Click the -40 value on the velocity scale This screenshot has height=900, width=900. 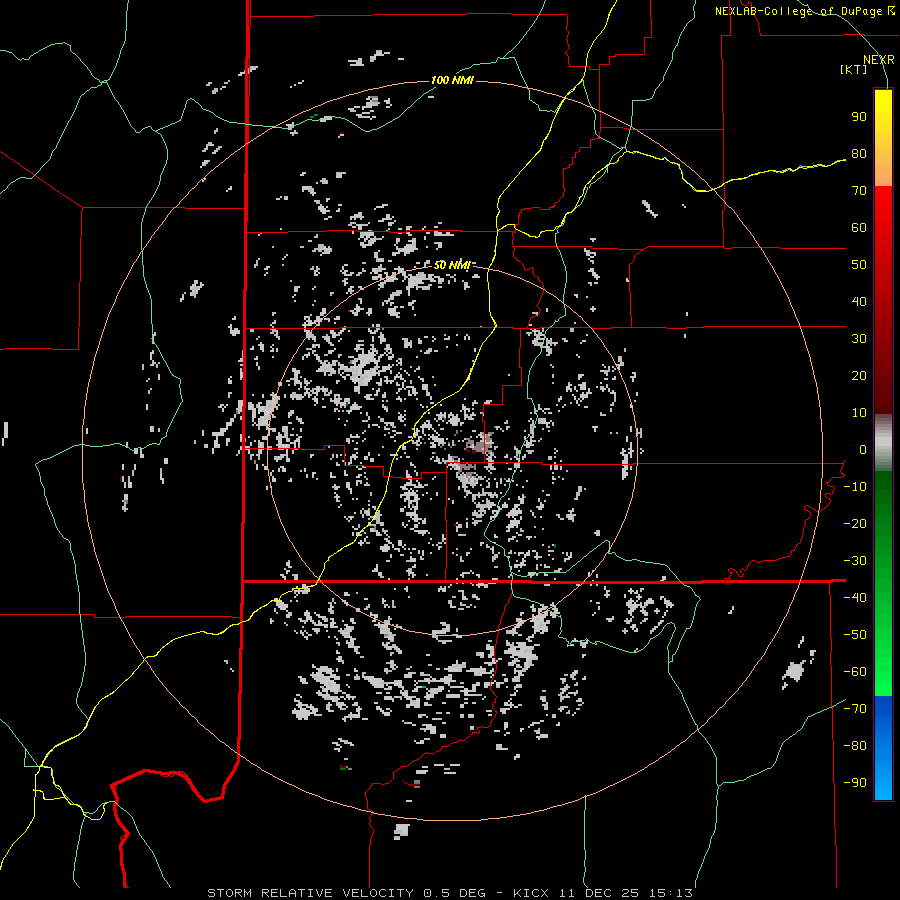(855, 598)
